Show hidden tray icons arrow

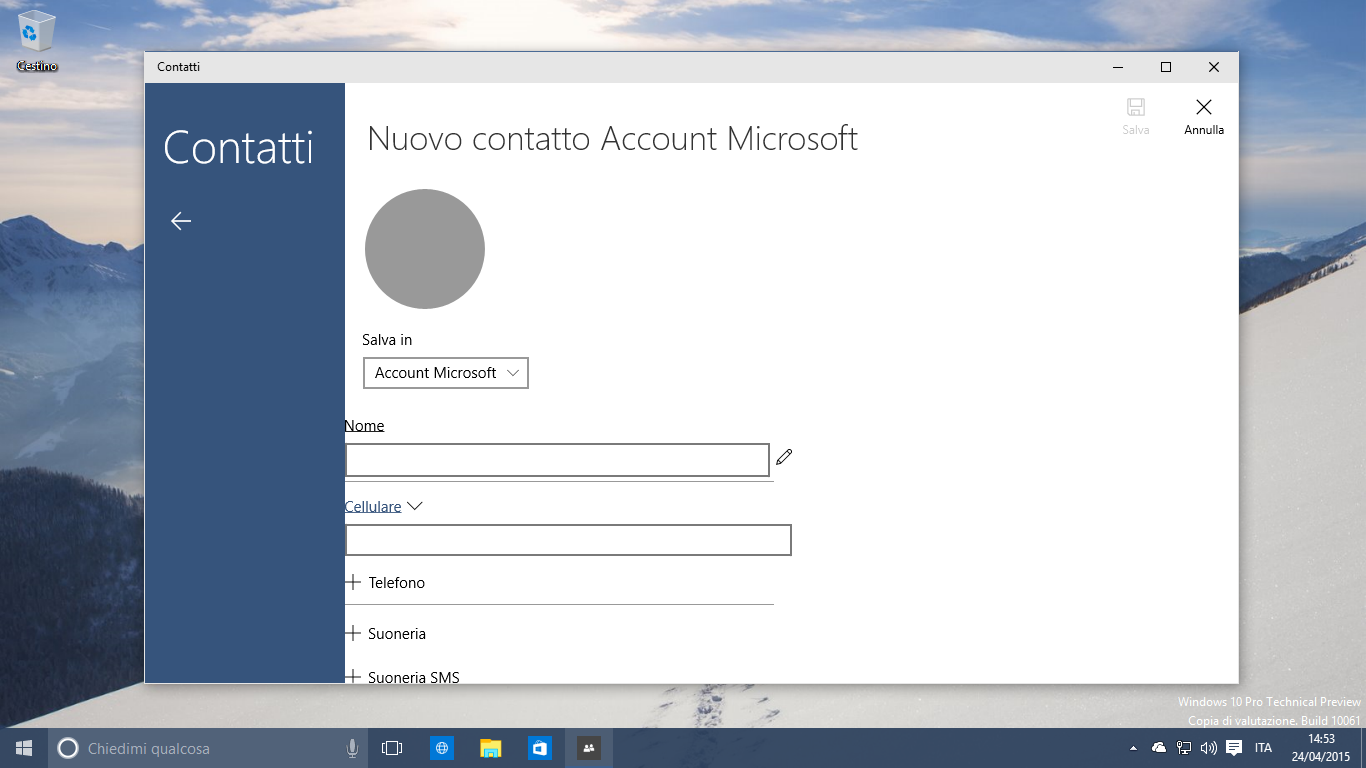1133,748
